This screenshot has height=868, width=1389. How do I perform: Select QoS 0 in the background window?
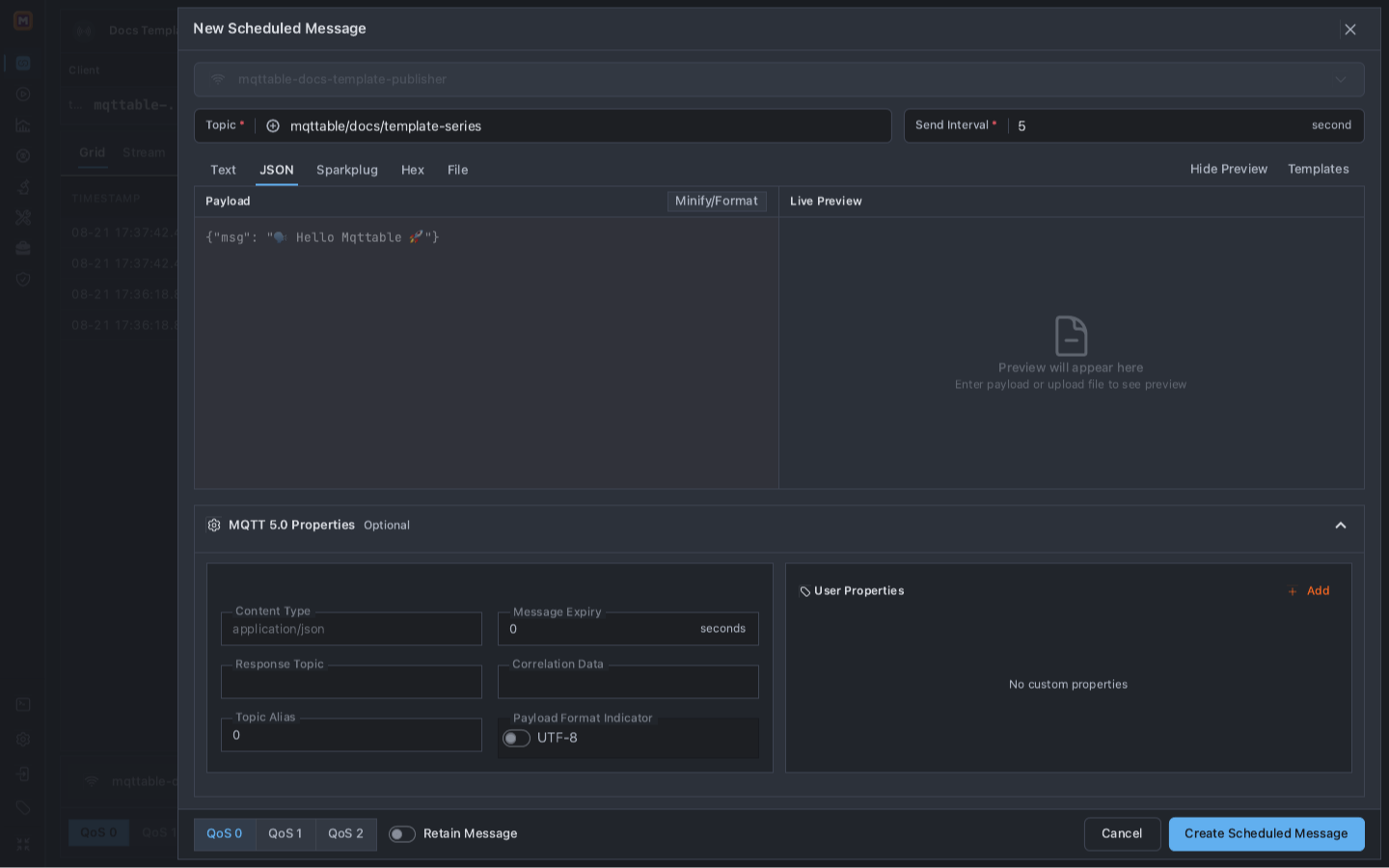pyautogui.click(x=98, y=832)
